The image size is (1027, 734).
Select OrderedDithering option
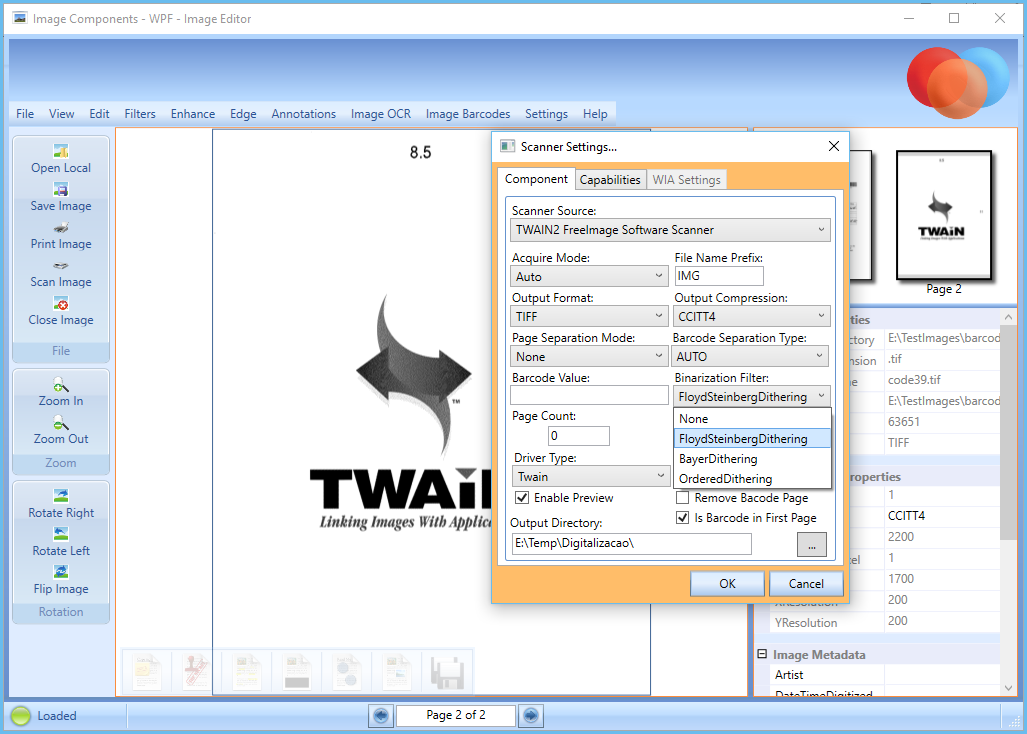753,479
